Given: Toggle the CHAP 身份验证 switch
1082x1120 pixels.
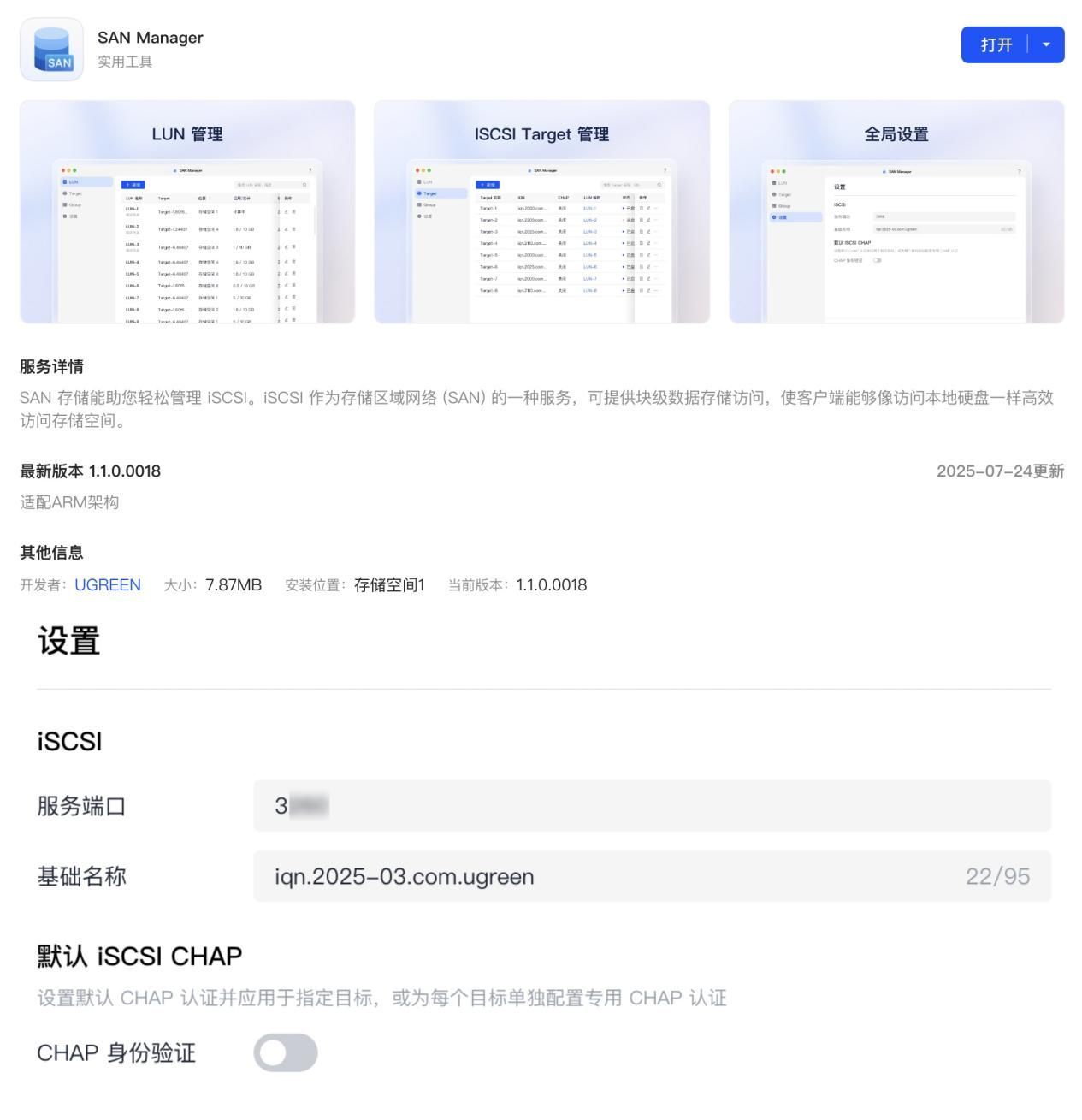Looking at the screenshot, I should point(286,1052).
